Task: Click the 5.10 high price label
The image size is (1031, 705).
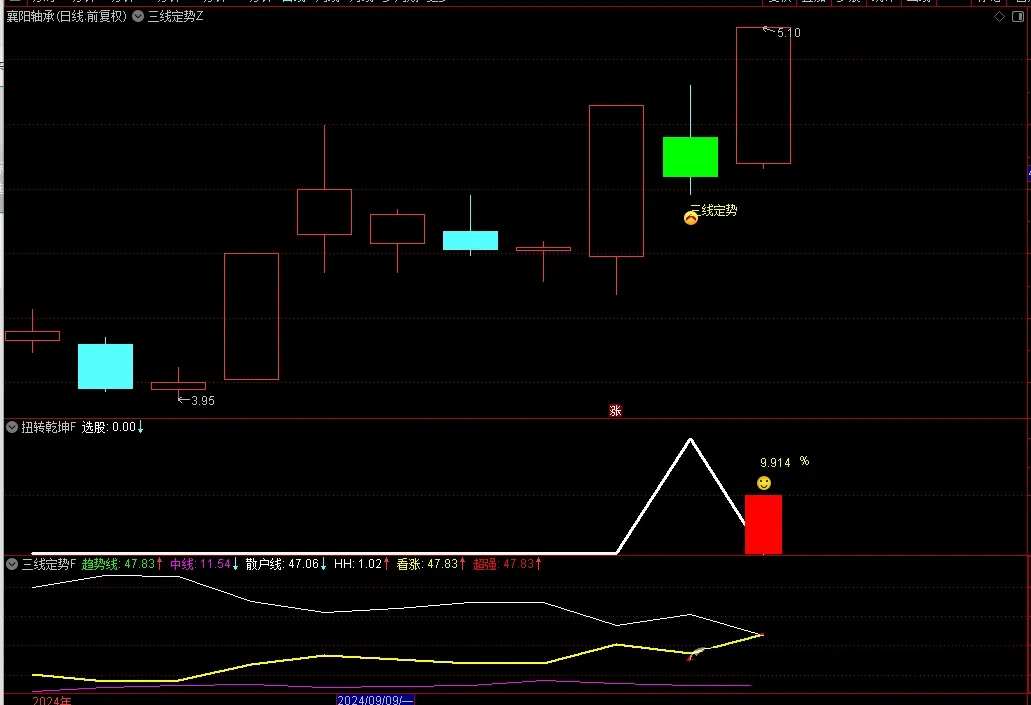Action: (788, 33)
